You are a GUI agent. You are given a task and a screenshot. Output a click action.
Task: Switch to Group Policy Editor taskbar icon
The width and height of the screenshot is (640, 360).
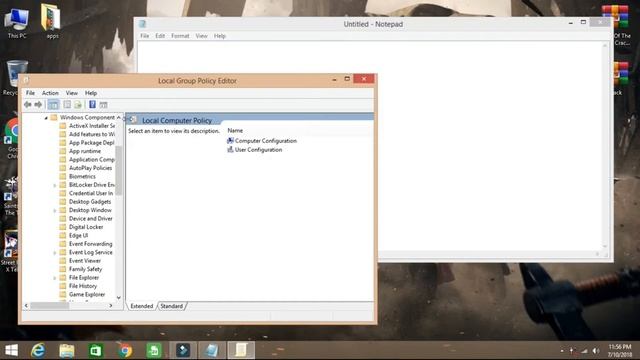(x=241, y=350)
